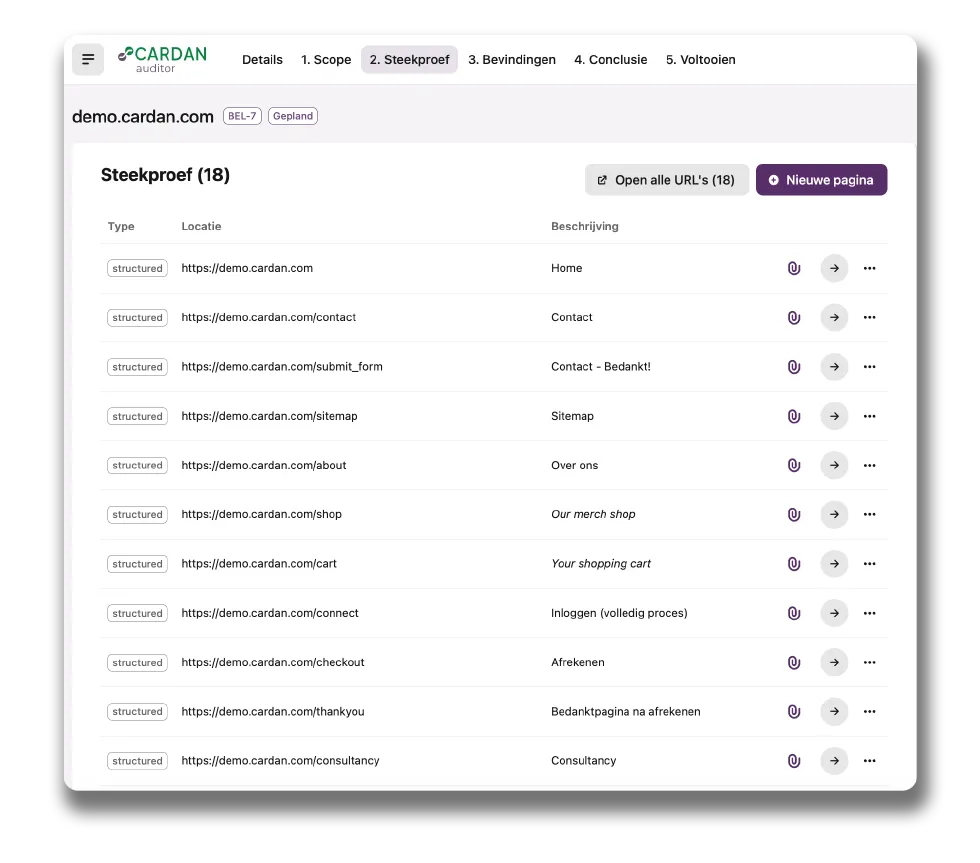
Task: Click the https://demo.cardan.com/cart URL
Action: tap(259, 564)
